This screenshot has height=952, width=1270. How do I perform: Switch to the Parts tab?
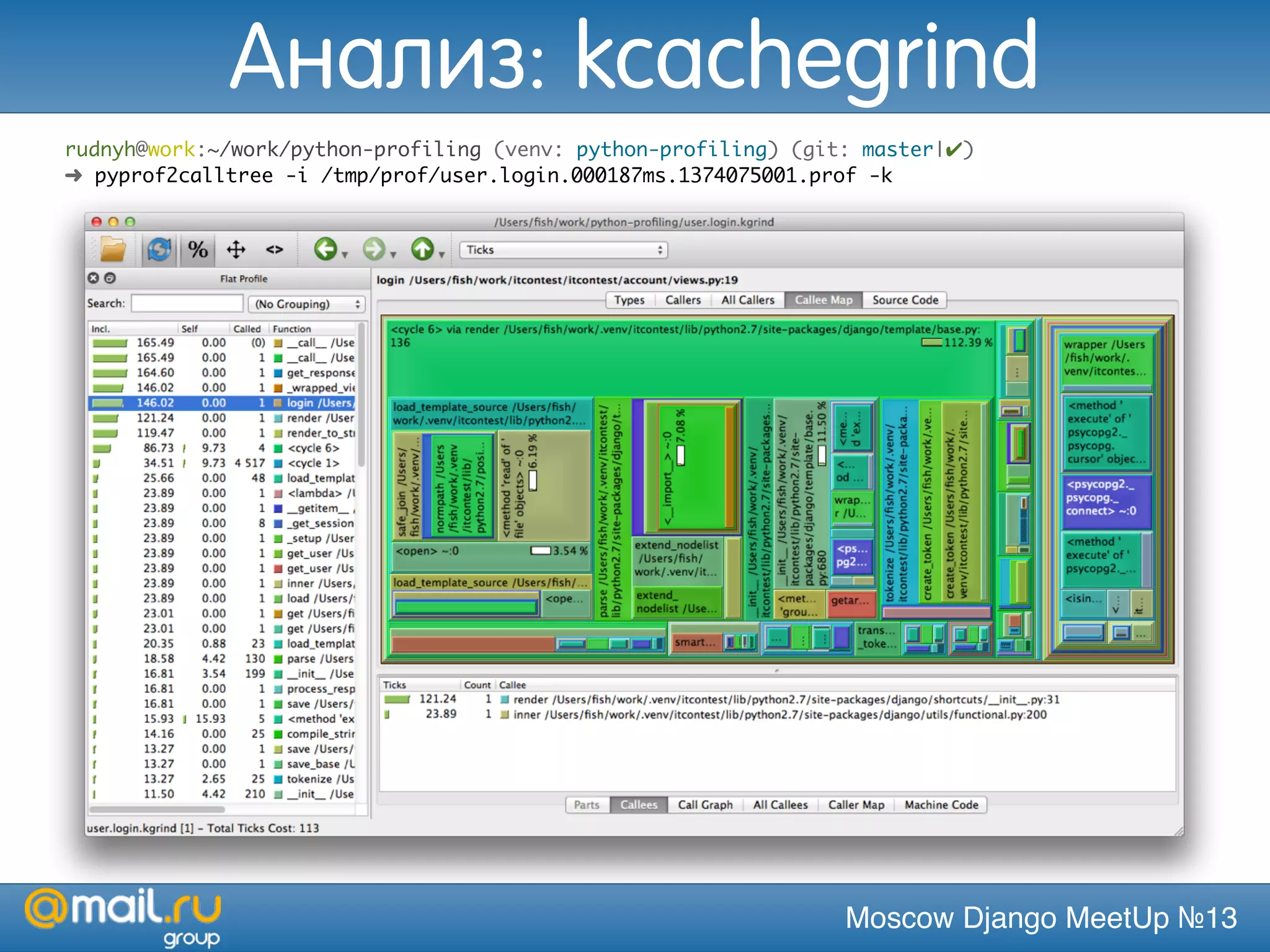(x=587, y=804)
